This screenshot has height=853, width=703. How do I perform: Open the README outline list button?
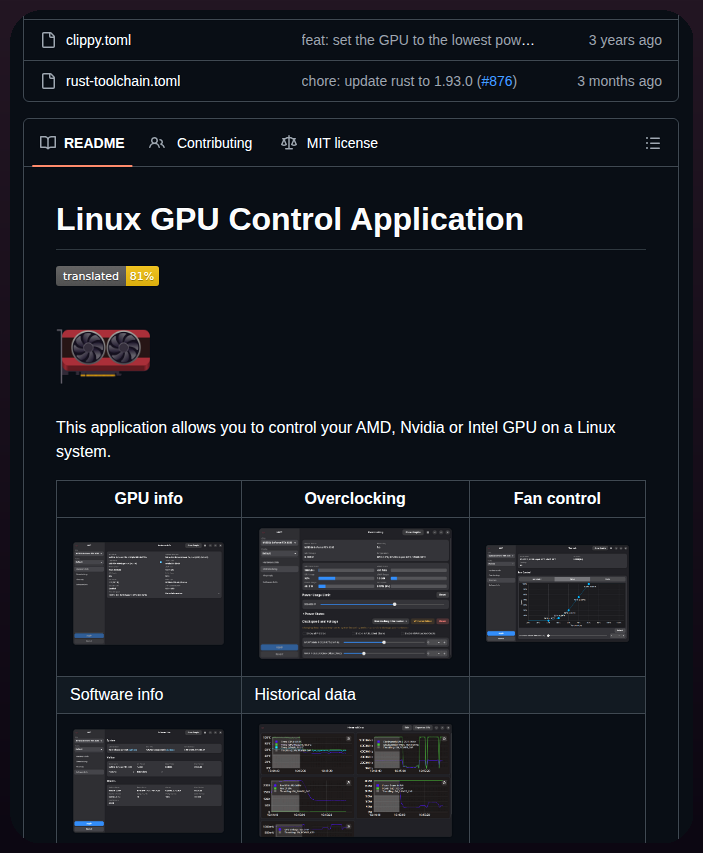[652, 143]
